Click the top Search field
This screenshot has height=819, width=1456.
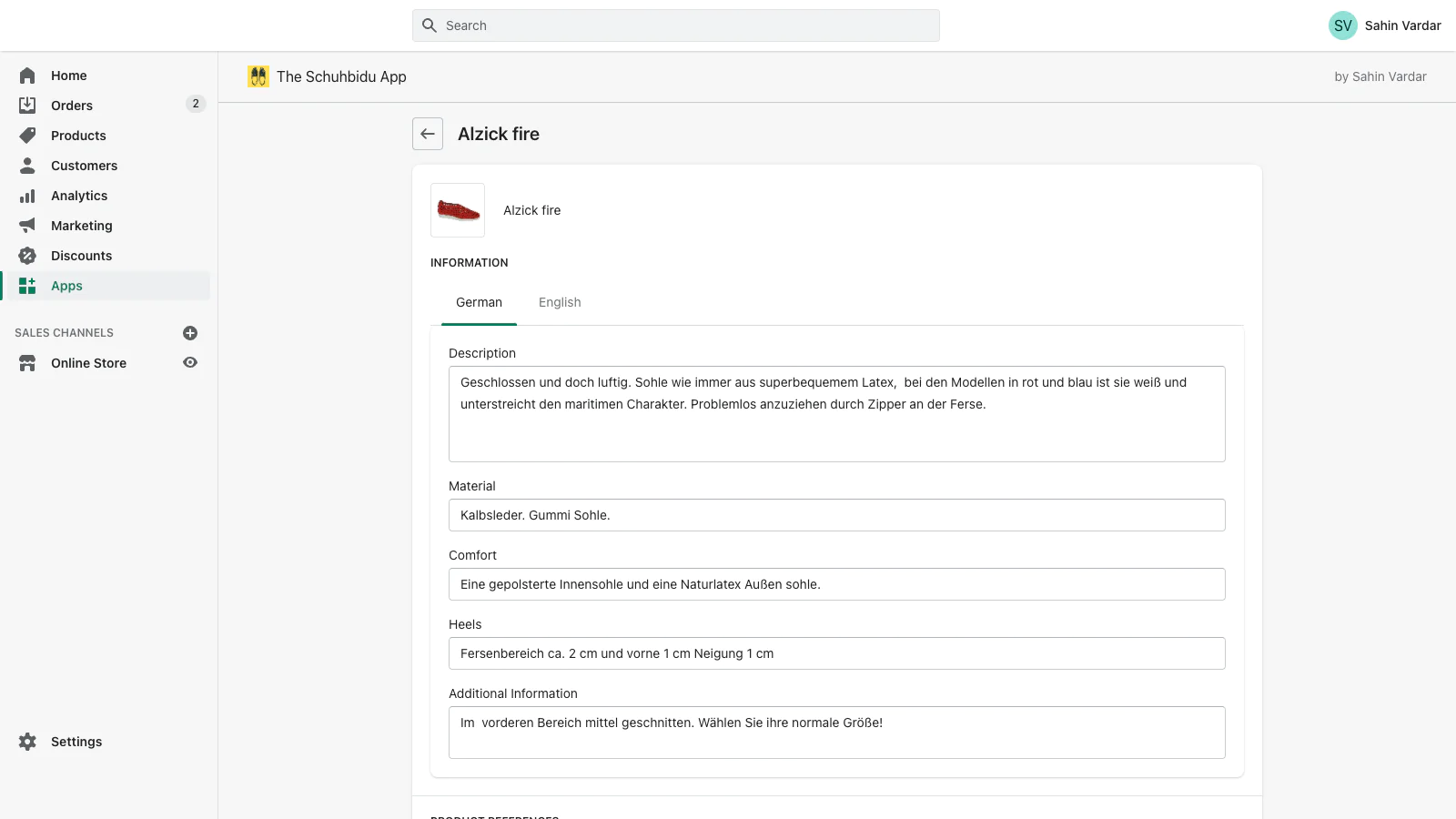coord(676,25)
